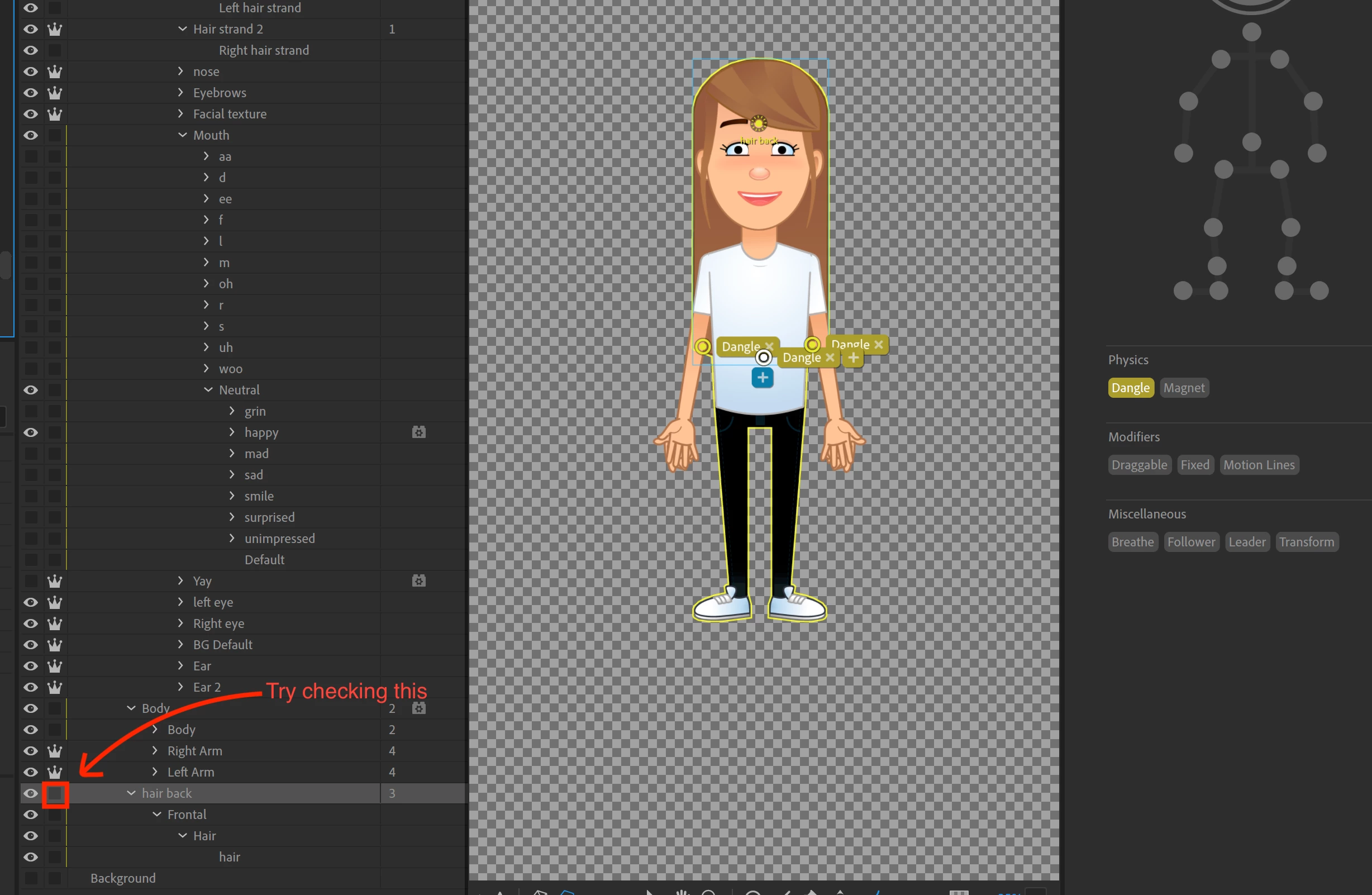Image resolution: width=1372 pixels, height=895 pixels.
Task: Open the behavior icon on happy row
Action: point(419,432)
